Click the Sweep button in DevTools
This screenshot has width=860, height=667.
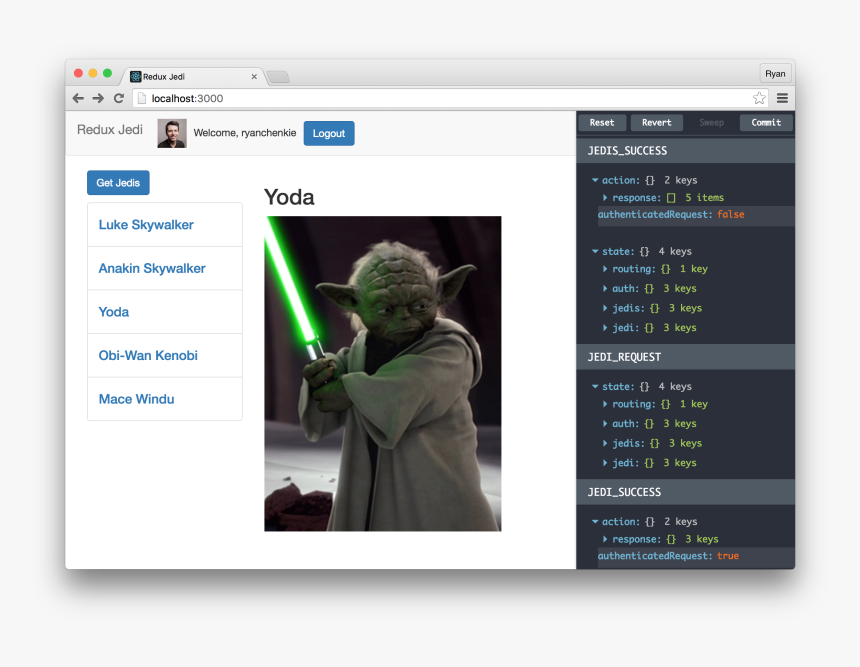point(711,122)
